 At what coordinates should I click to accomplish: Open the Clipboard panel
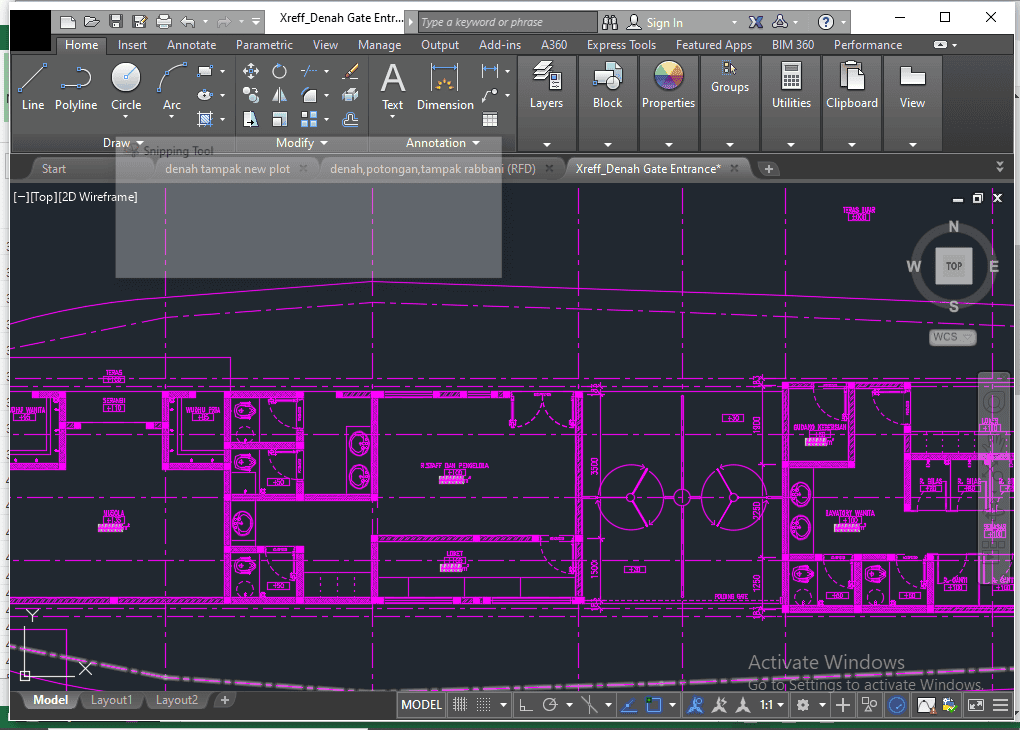(852, 86)
